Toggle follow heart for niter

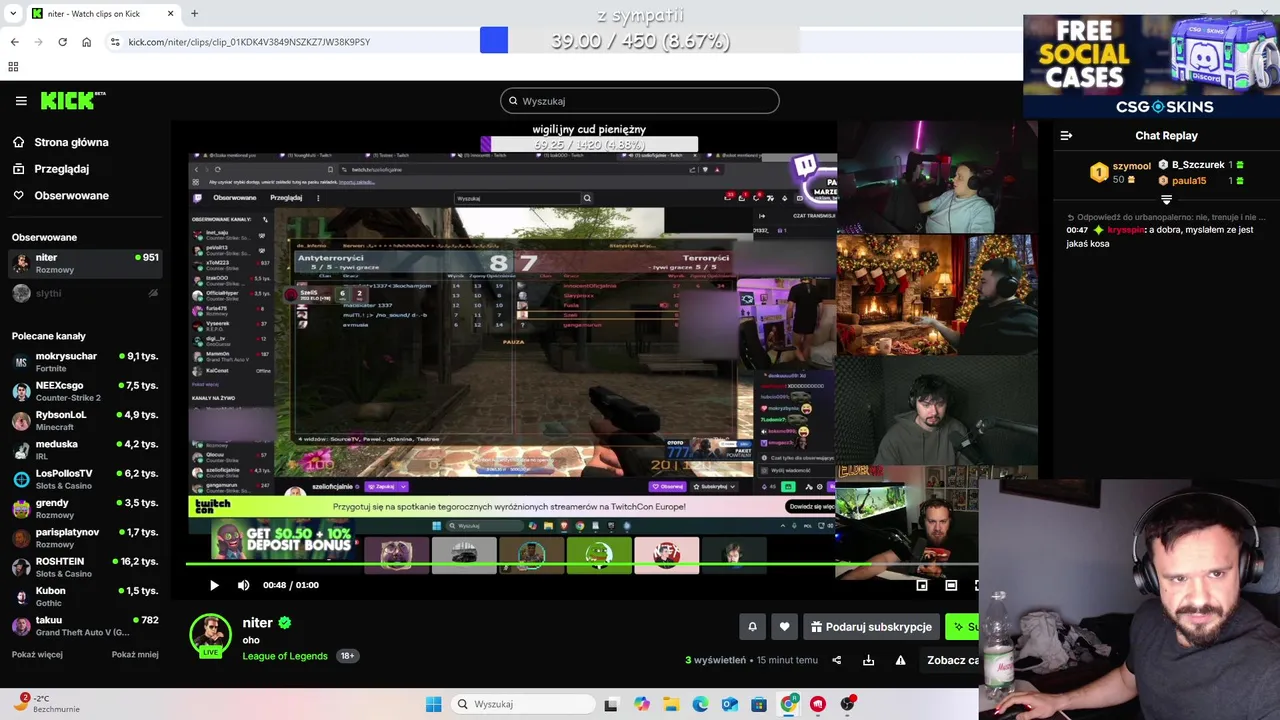pyautogui.click(x=784, y=627)
